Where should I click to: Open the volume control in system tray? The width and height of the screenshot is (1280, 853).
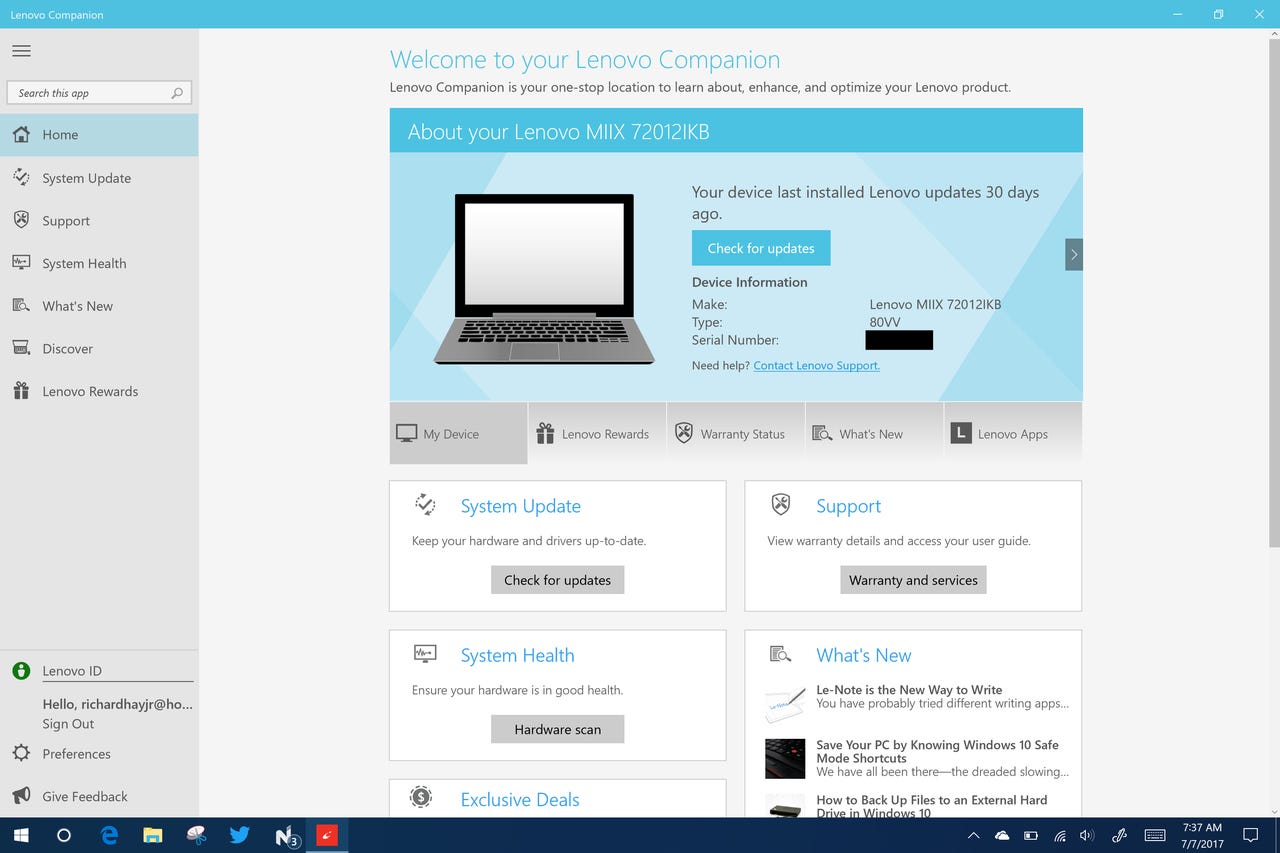(1087, 835)
